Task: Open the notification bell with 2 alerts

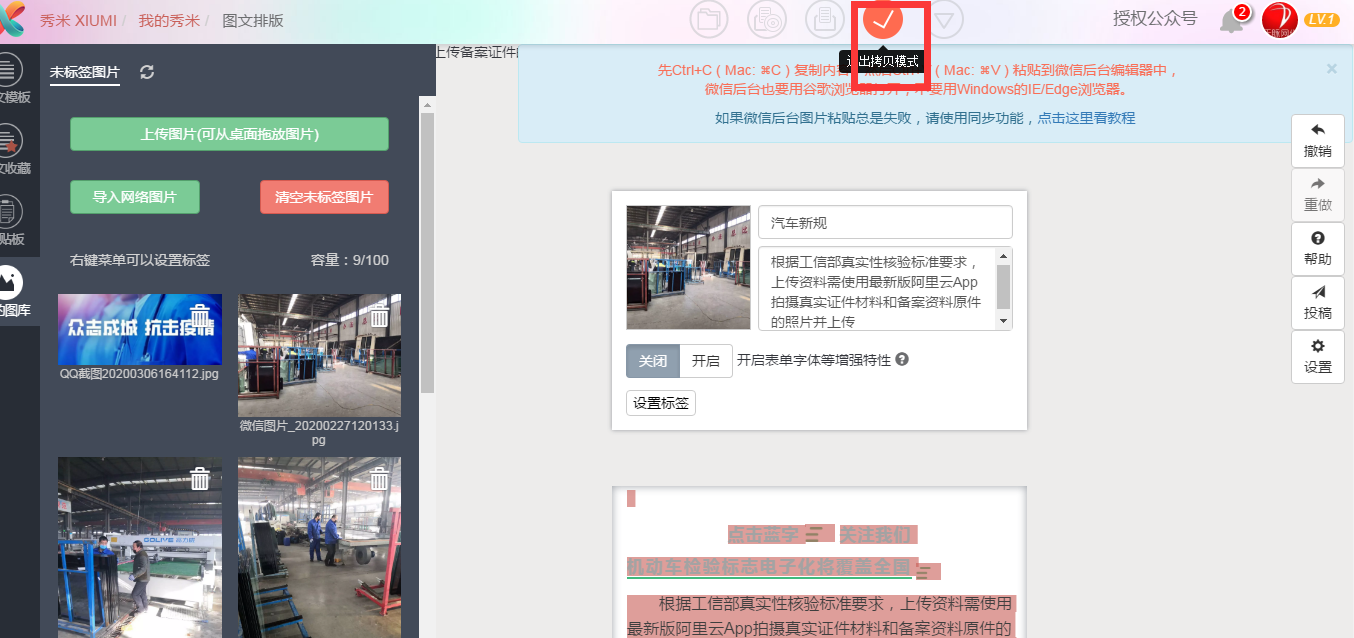Action: 1232,20
